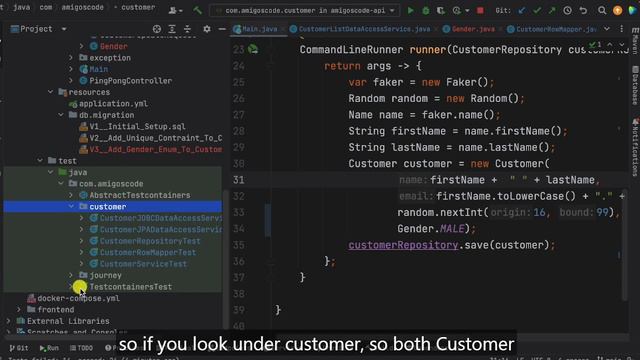Open the Run tool window at bottom
The width and height of the screenshot is (640, 360).
click(x=49, y=348)
